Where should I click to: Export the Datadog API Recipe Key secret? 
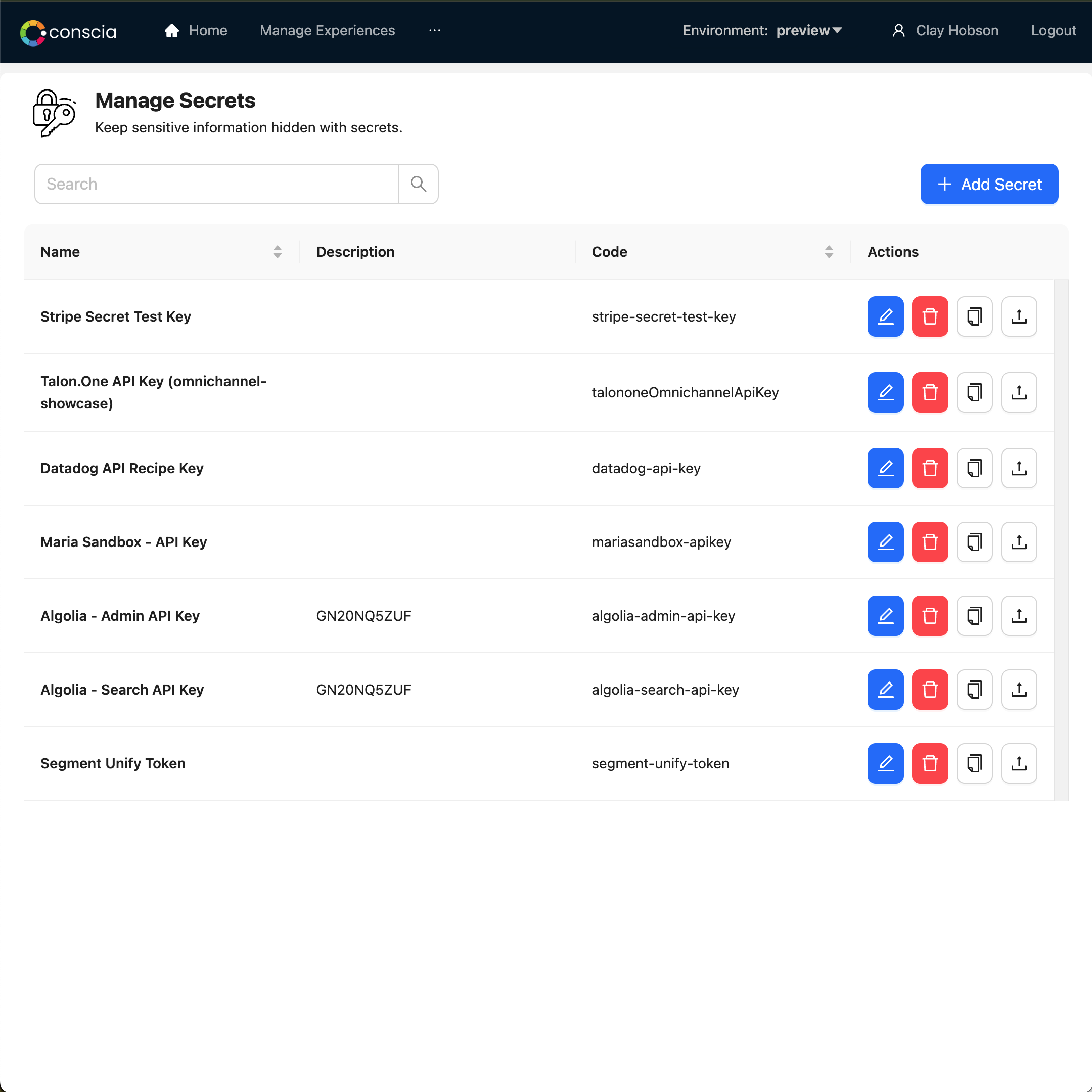click(1019, 468)
